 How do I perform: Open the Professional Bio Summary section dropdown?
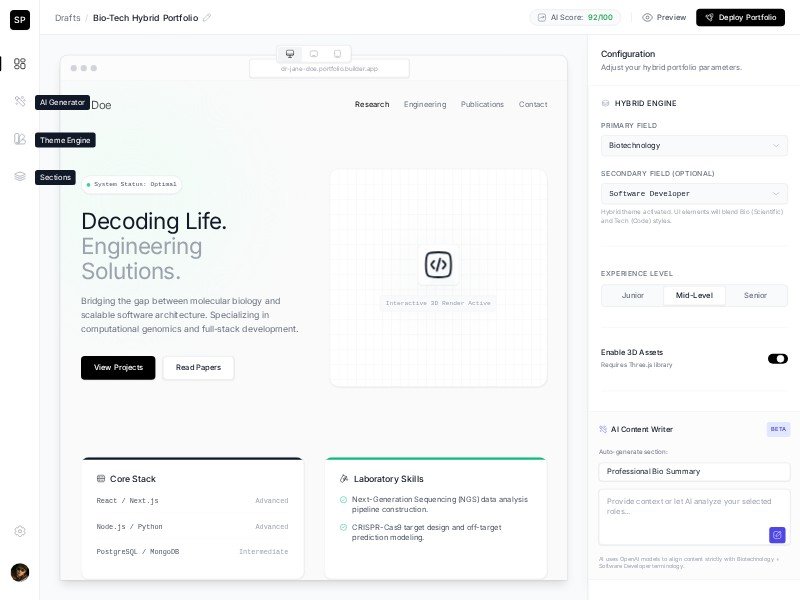(x=694, y=471)
